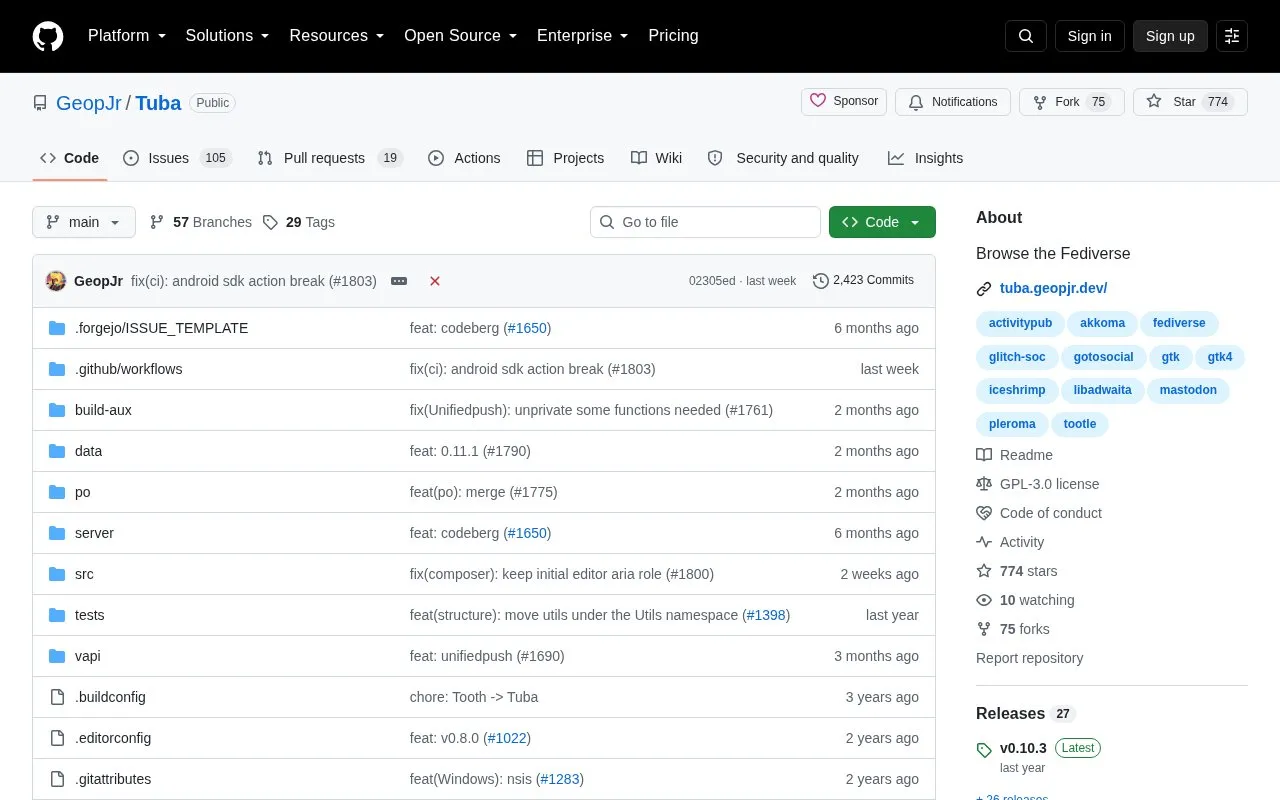The image size is (1280, 800).
Task: Expand commit message ellipsis button
Action: pos(399,281)
